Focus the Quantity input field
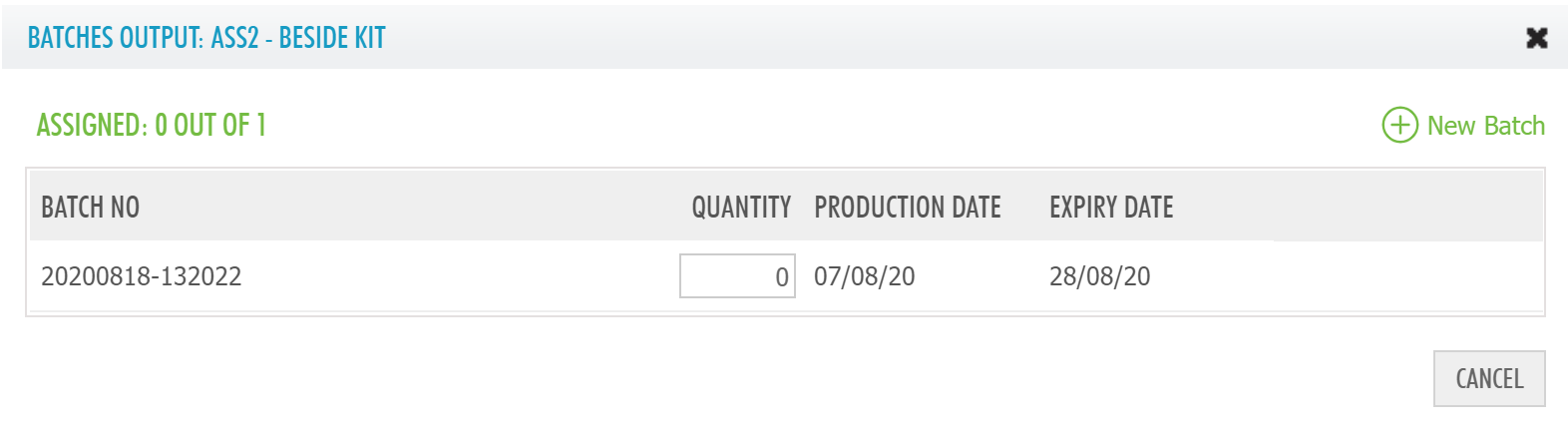 click(736, 276)
